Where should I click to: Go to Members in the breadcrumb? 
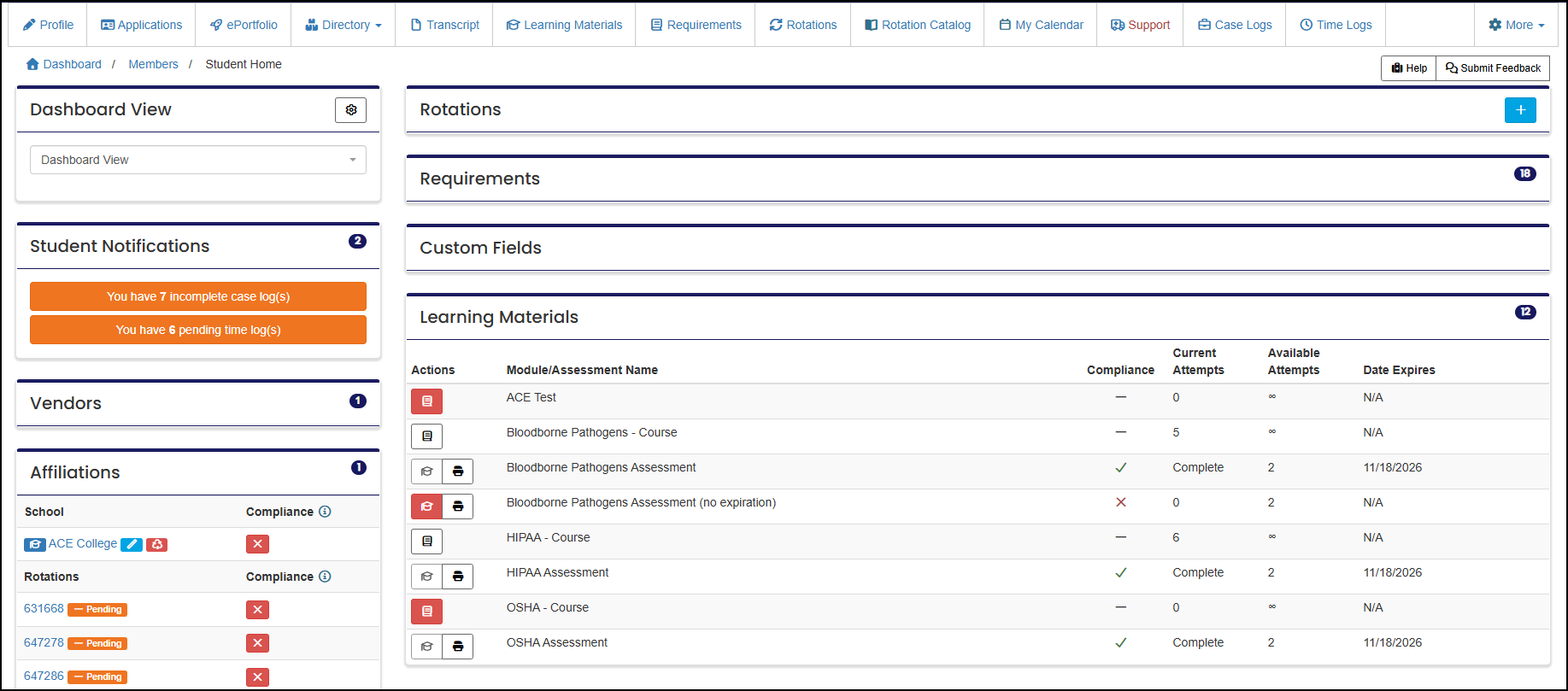(x=153, y=64)
